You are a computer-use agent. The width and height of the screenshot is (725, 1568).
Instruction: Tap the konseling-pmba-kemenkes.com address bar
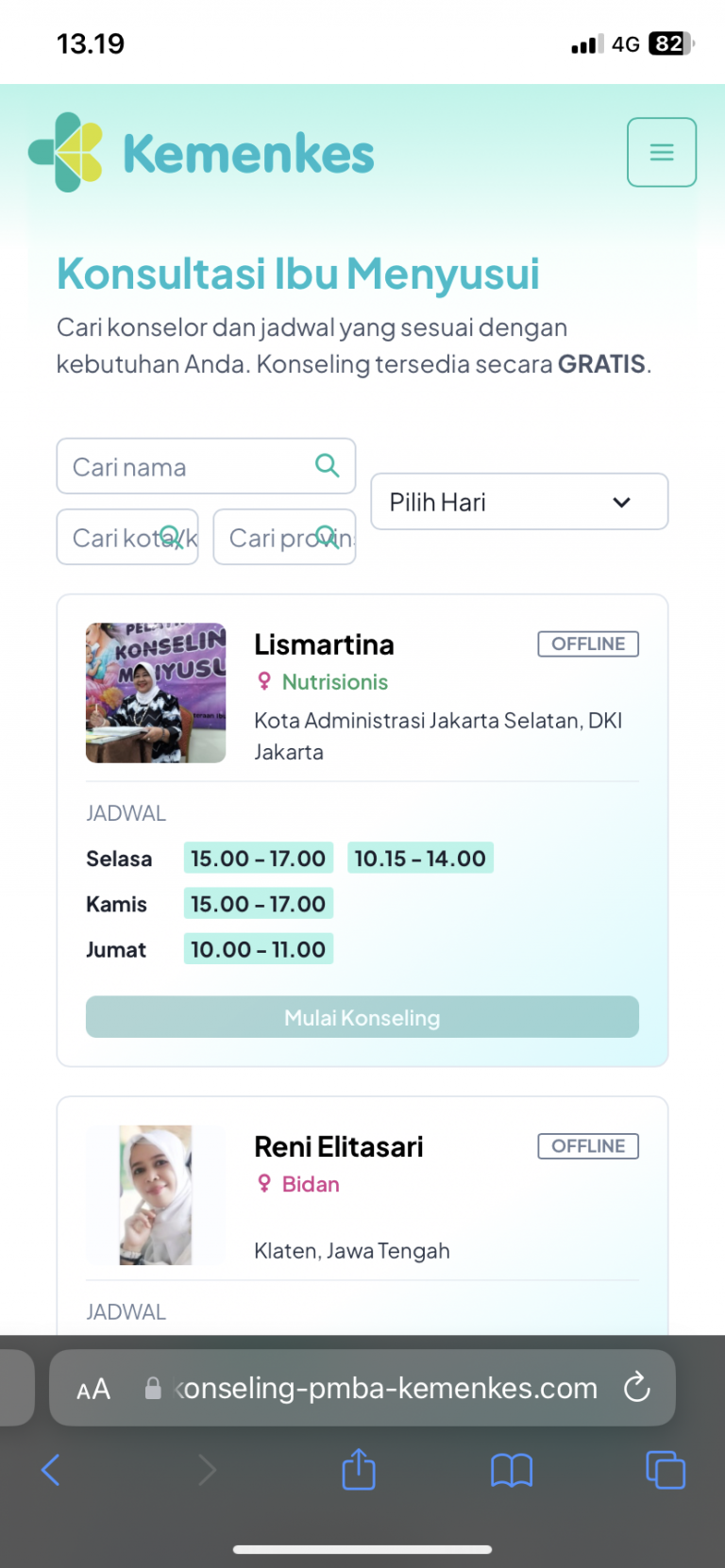(x=362, y=1388)
